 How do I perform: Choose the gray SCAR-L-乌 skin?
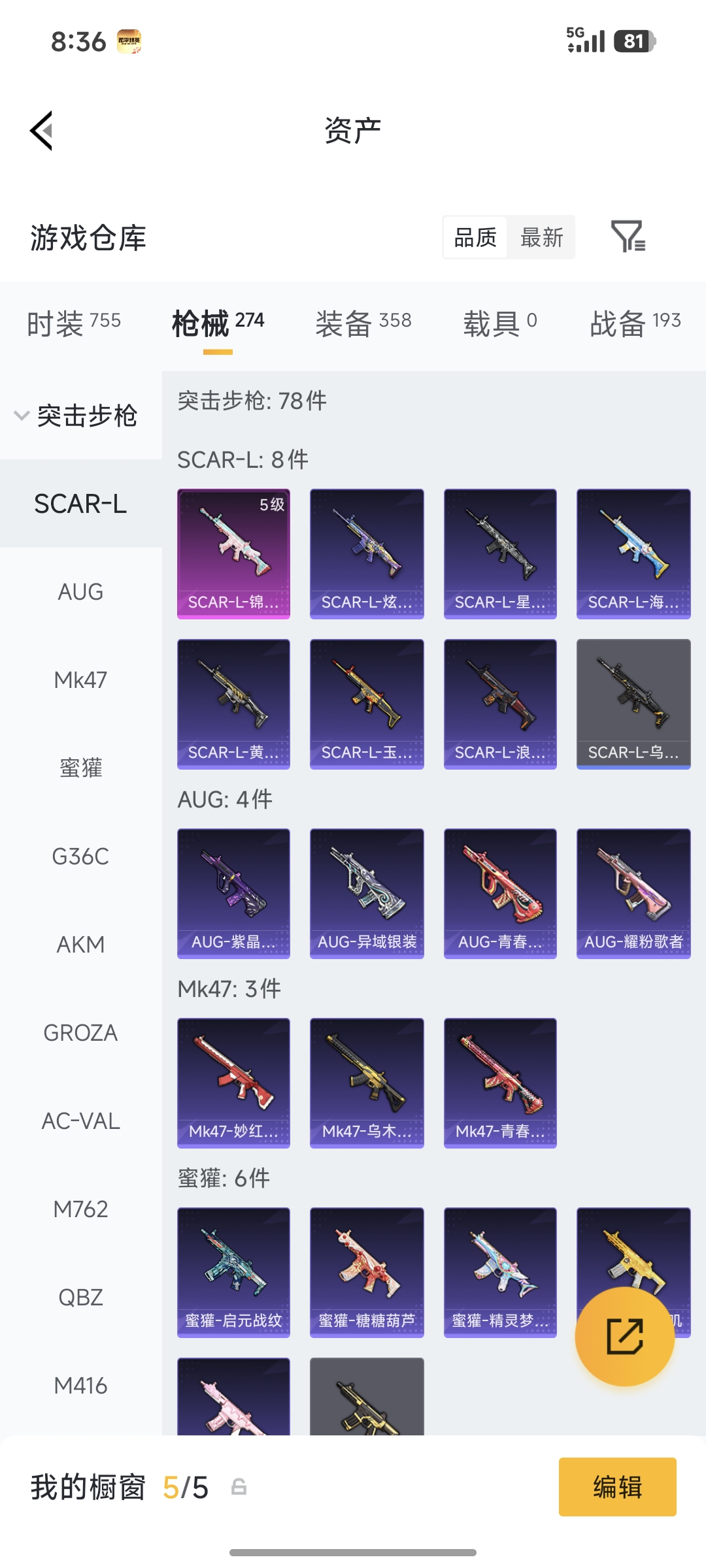633,704
